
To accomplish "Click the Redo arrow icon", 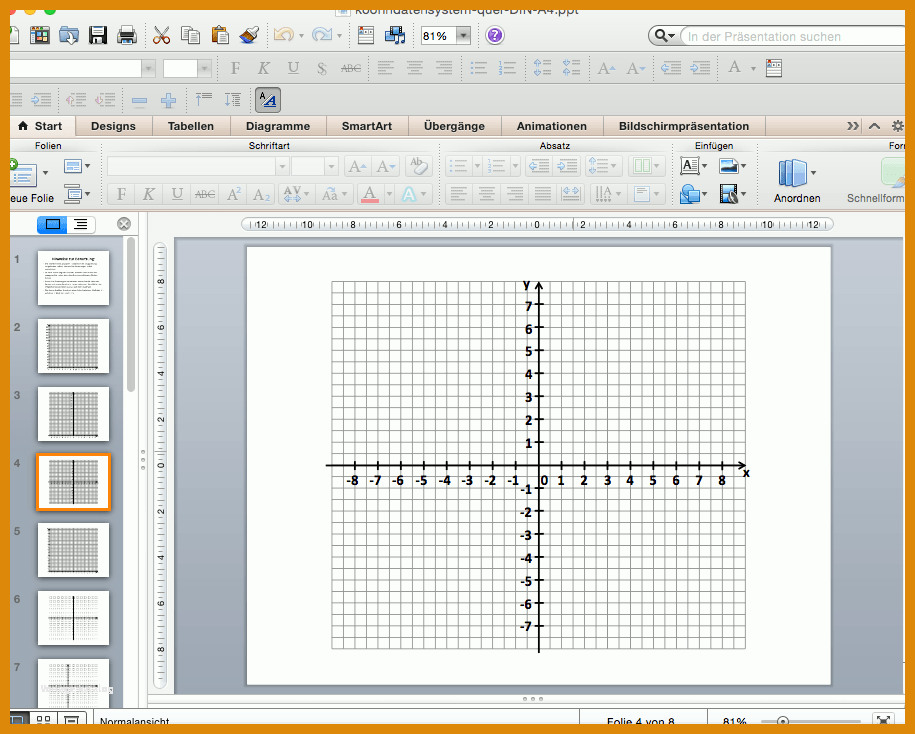I will point(322,35).
